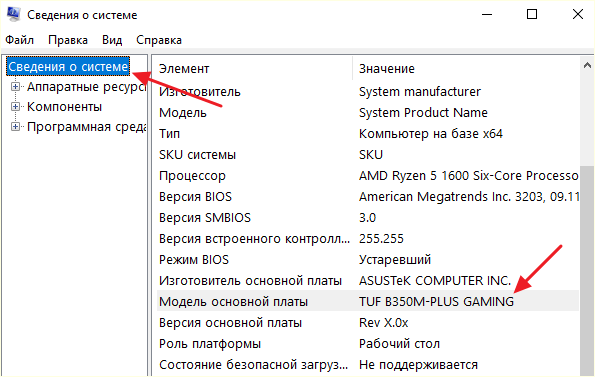Select the Модель row label
This screenshot has width=595, height=377.
(183, 113)
